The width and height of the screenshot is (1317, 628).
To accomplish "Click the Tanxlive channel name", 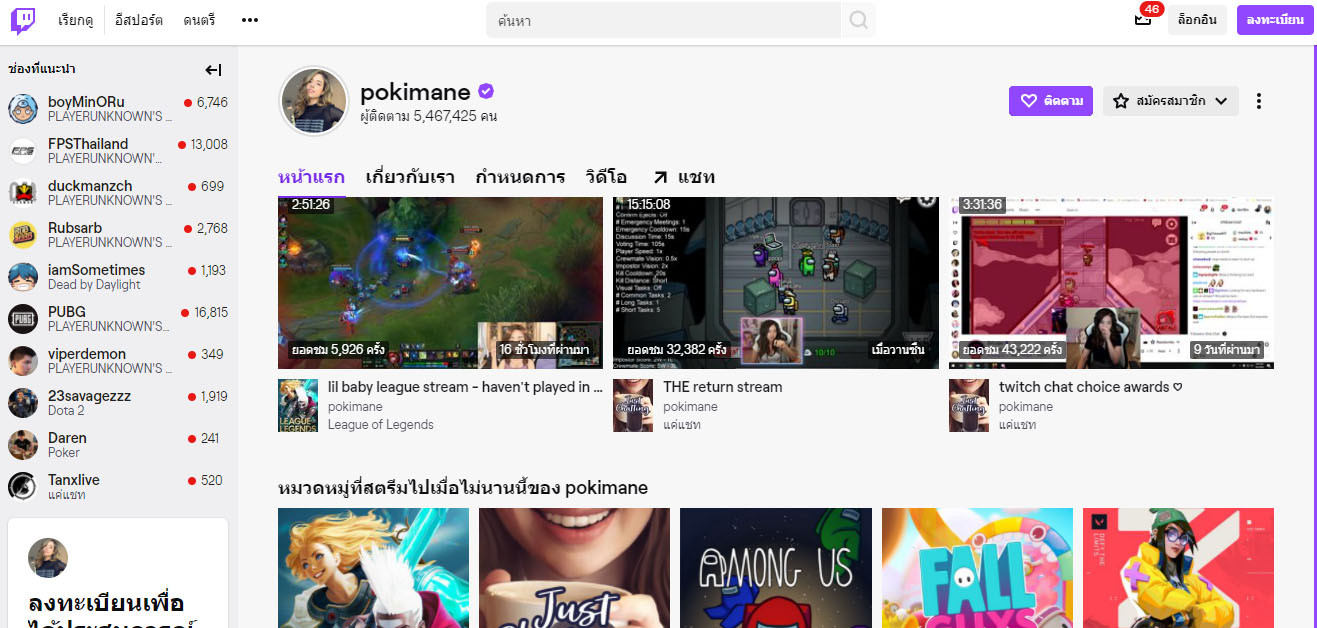I will coord(74,480).
